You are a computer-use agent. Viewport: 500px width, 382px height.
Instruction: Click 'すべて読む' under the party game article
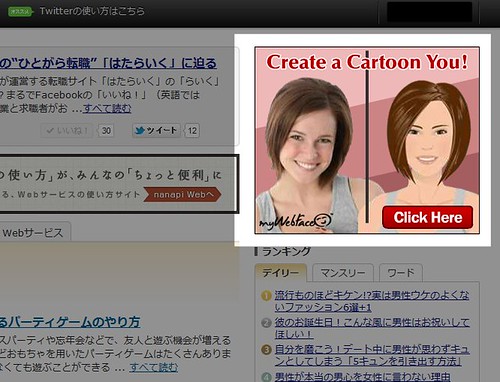click(x=154, y=367)
